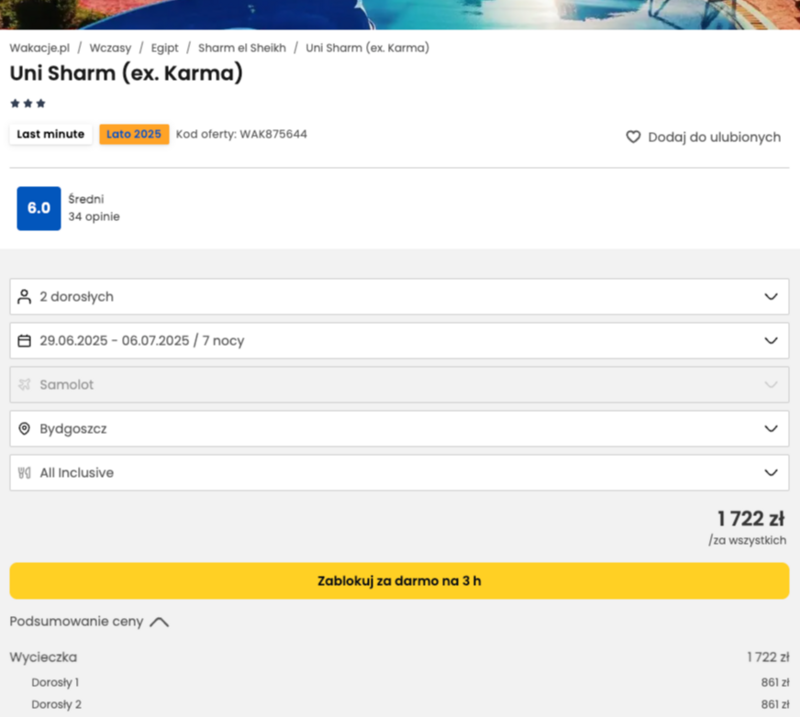Go to Wakacje.pl breadcrumb link

point(39,48)
